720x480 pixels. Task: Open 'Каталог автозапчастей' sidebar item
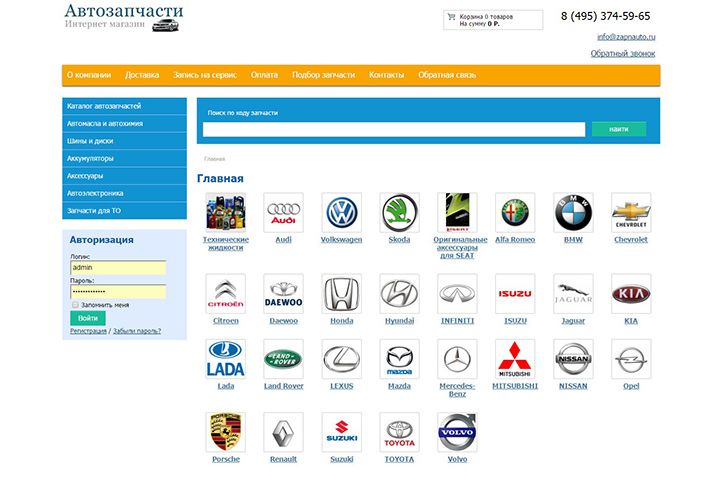124,106
